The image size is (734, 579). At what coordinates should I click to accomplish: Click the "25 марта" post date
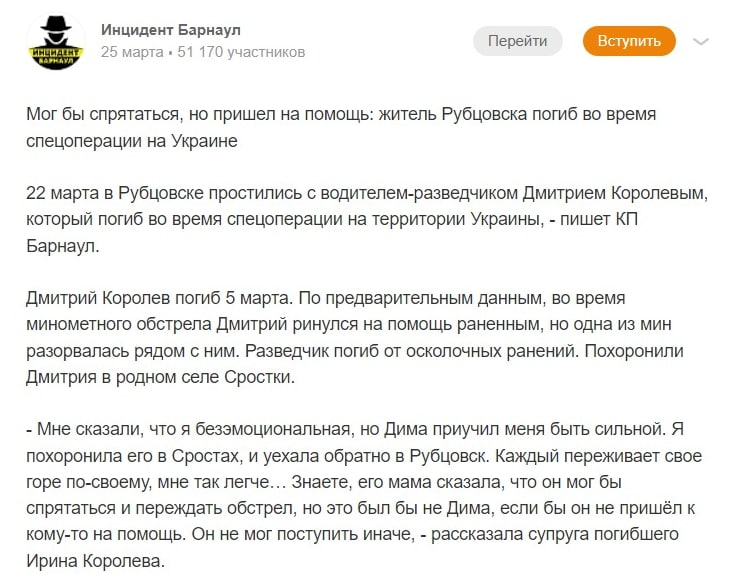point(132,51)
